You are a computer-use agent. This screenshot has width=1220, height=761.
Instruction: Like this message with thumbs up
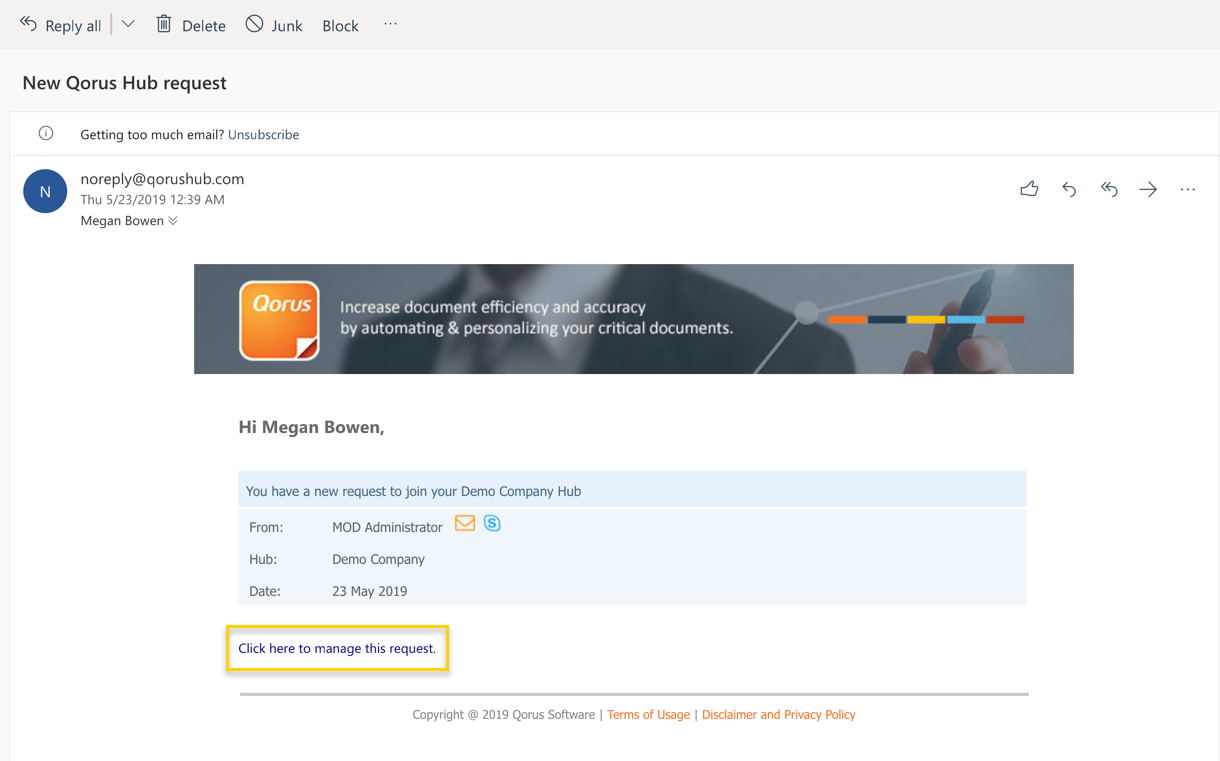pos(1029,189)
